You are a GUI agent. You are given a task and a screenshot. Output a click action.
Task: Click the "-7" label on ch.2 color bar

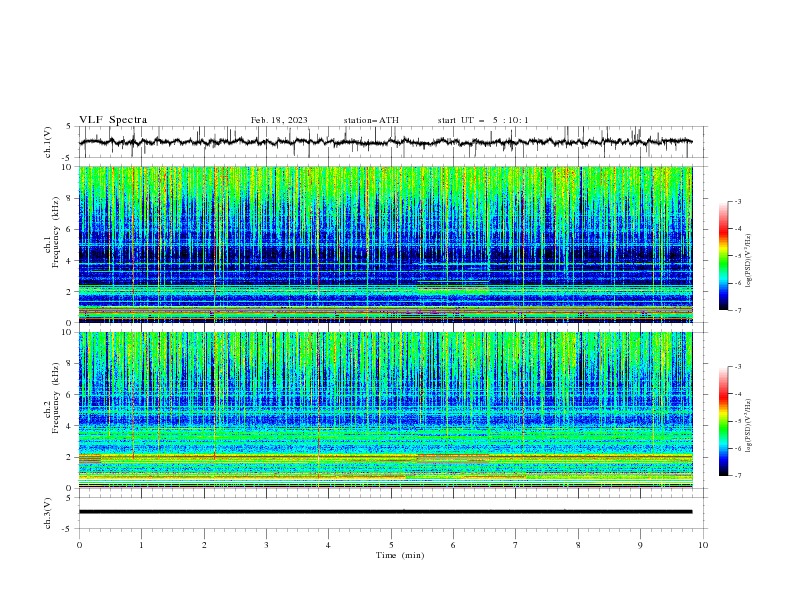click(x=737, y=475)
